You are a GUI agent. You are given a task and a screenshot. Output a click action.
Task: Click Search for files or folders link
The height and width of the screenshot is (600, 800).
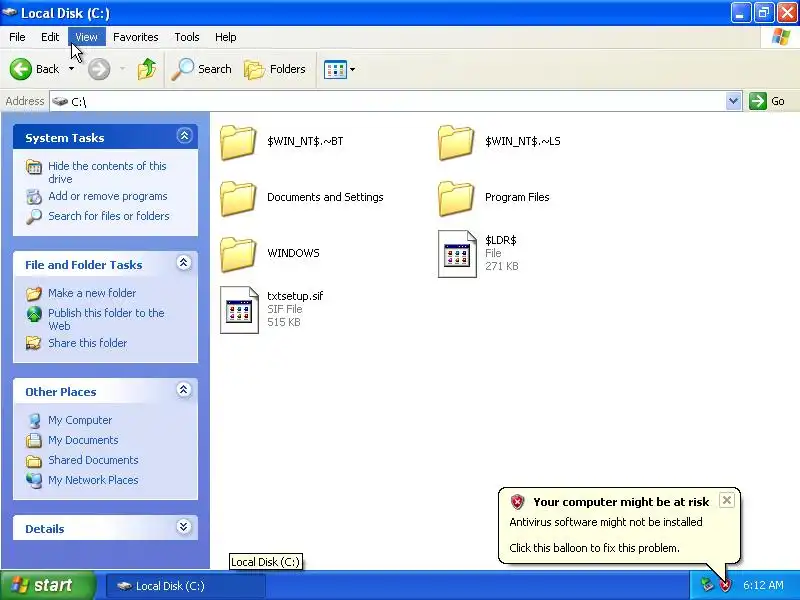[x=109, y=216]
